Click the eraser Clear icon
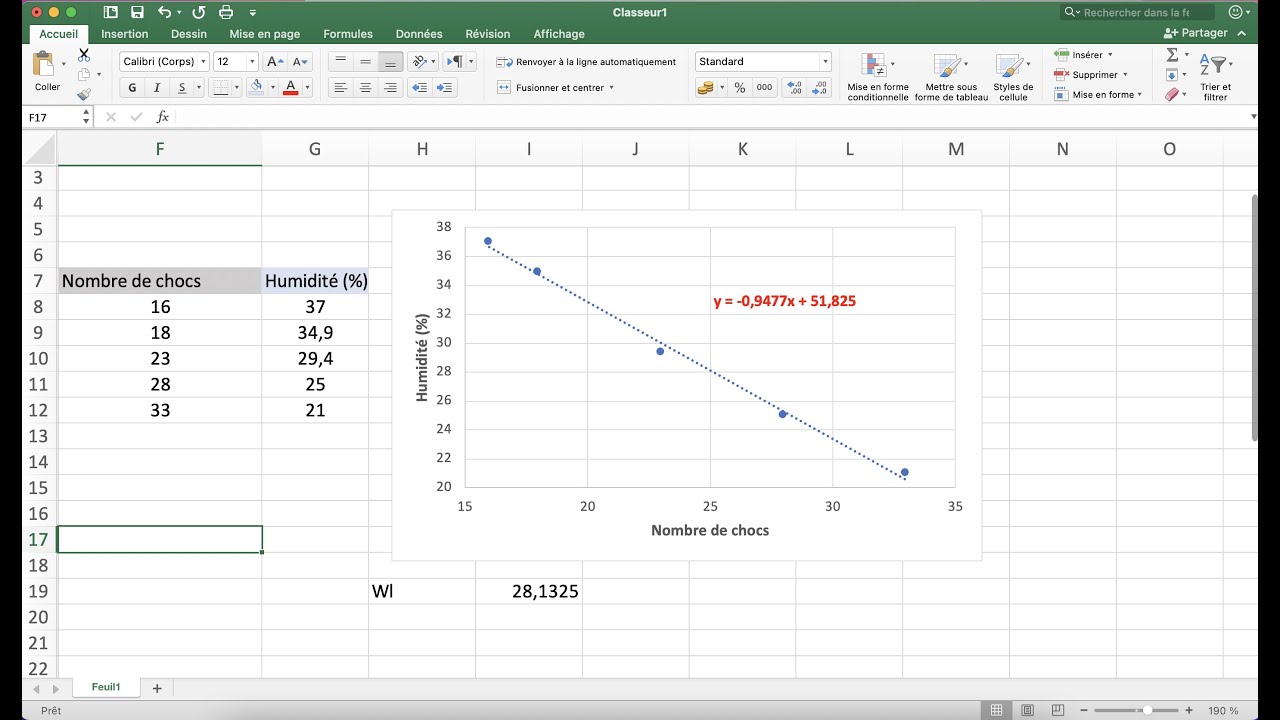The height and width of the screenshot is (720, 1280). tap(1172, 94)
